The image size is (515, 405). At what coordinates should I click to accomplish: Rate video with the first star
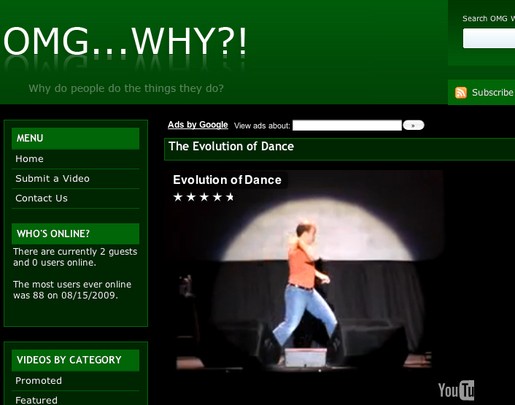178,197
